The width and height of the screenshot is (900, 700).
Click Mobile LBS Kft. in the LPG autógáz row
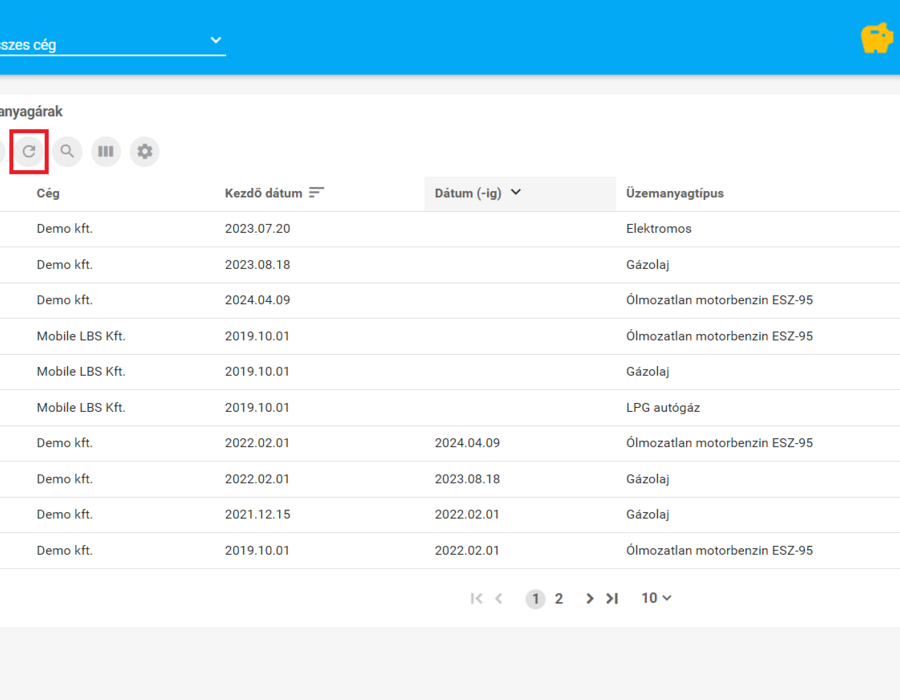(81, 408)
